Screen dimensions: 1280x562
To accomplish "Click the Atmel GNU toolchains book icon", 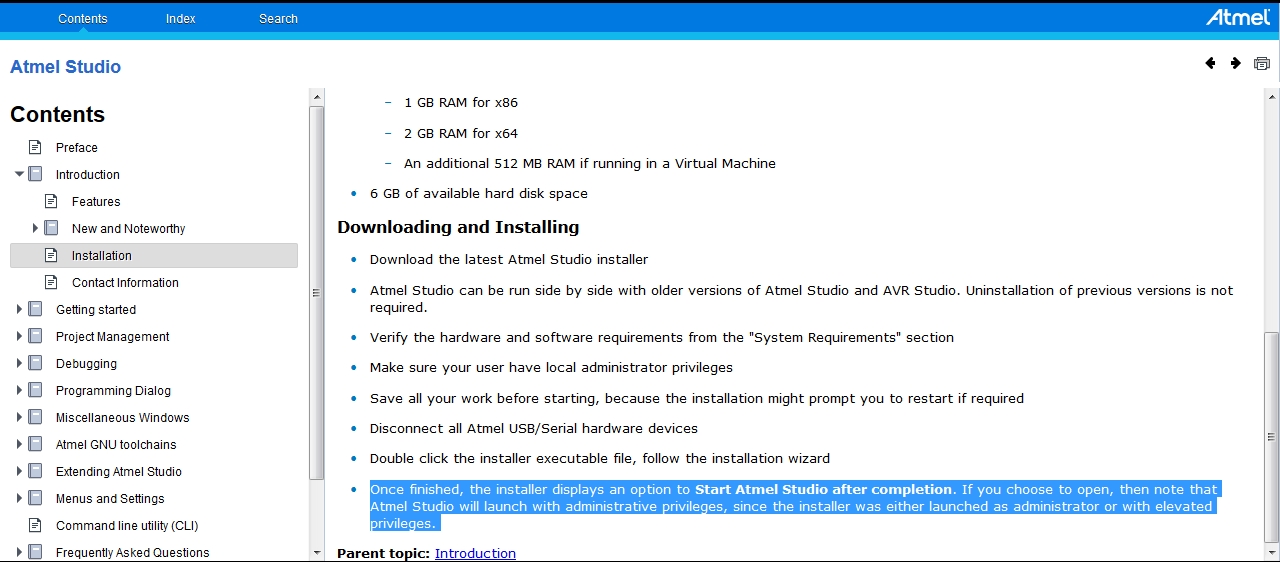I will tap(35, 444).
